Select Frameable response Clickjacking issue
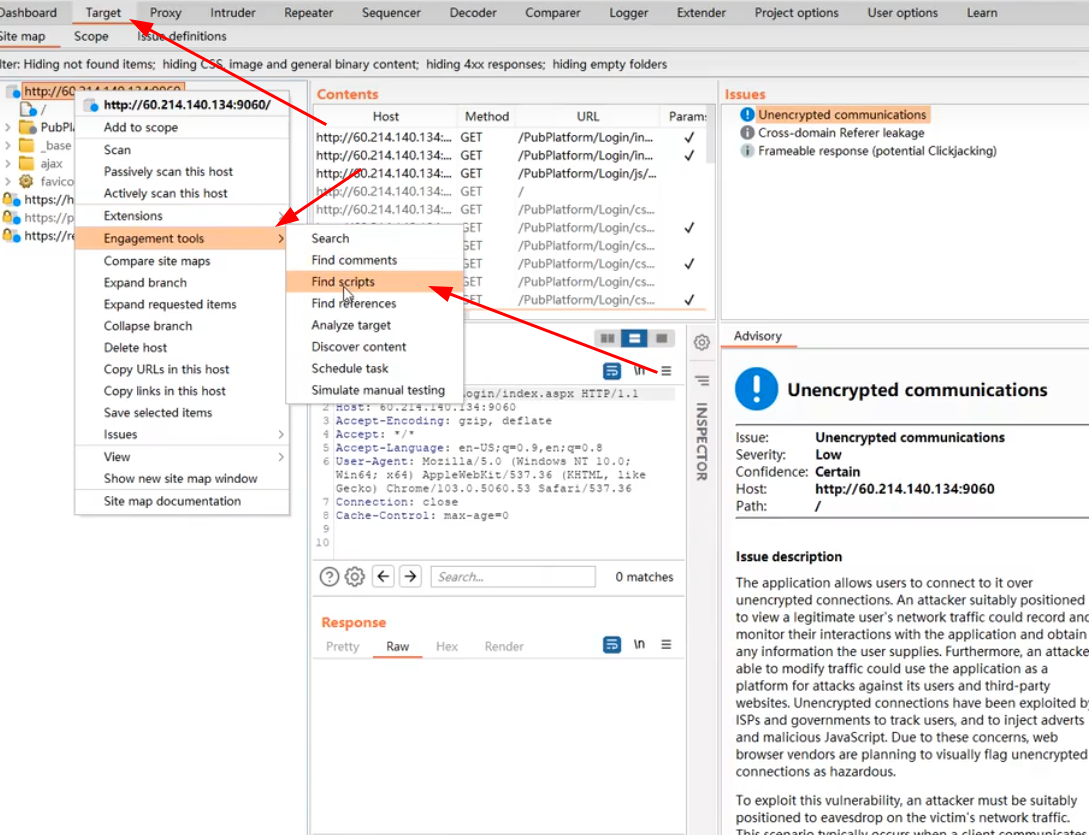The image size is (1089, 835). point(877,151)
